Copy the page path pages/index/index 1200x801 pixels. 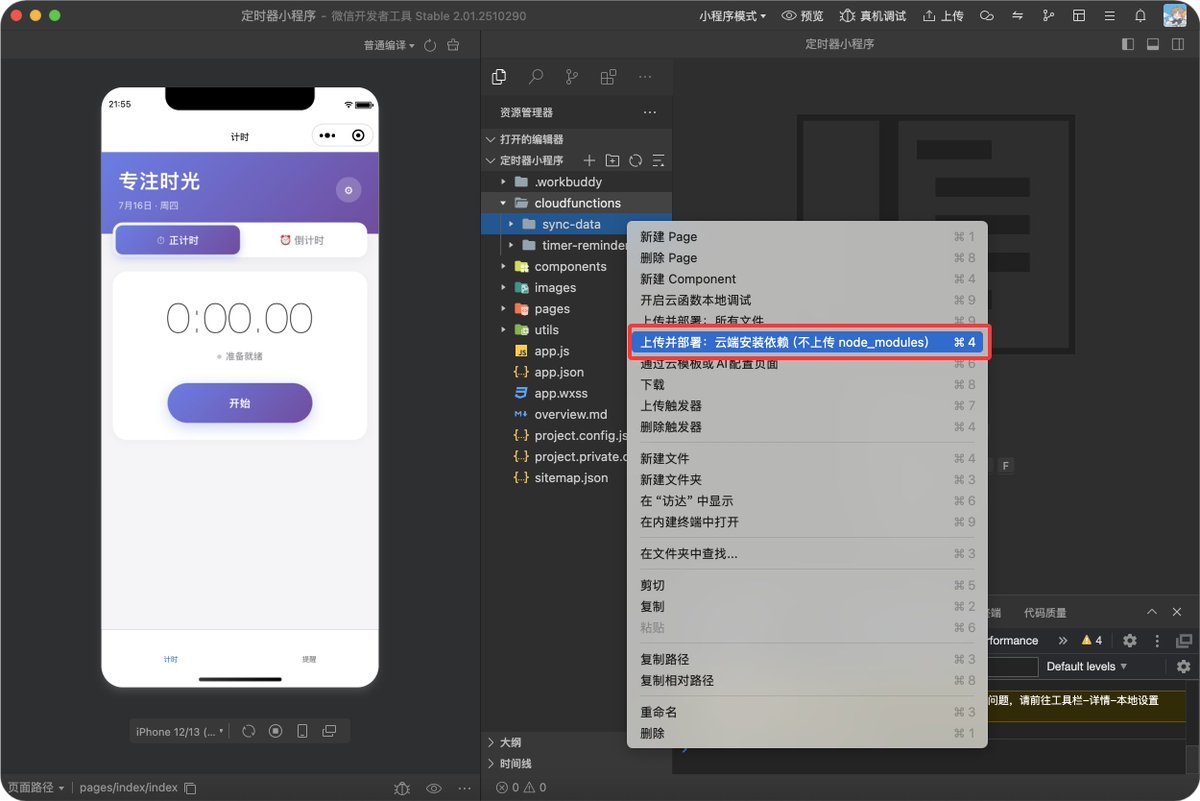pyautogui.click(x=191, y=788)
